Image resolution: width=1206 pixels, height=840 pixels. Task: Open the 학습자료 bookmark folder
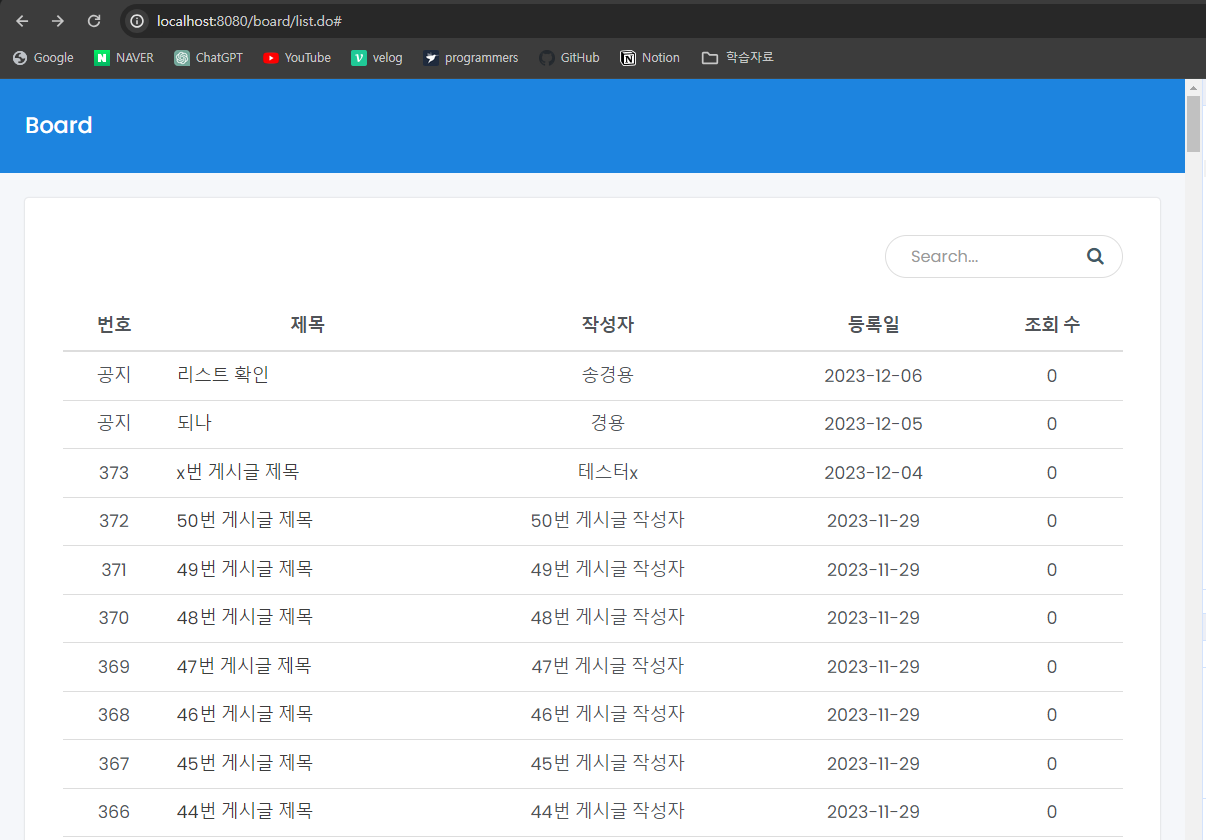738,58
